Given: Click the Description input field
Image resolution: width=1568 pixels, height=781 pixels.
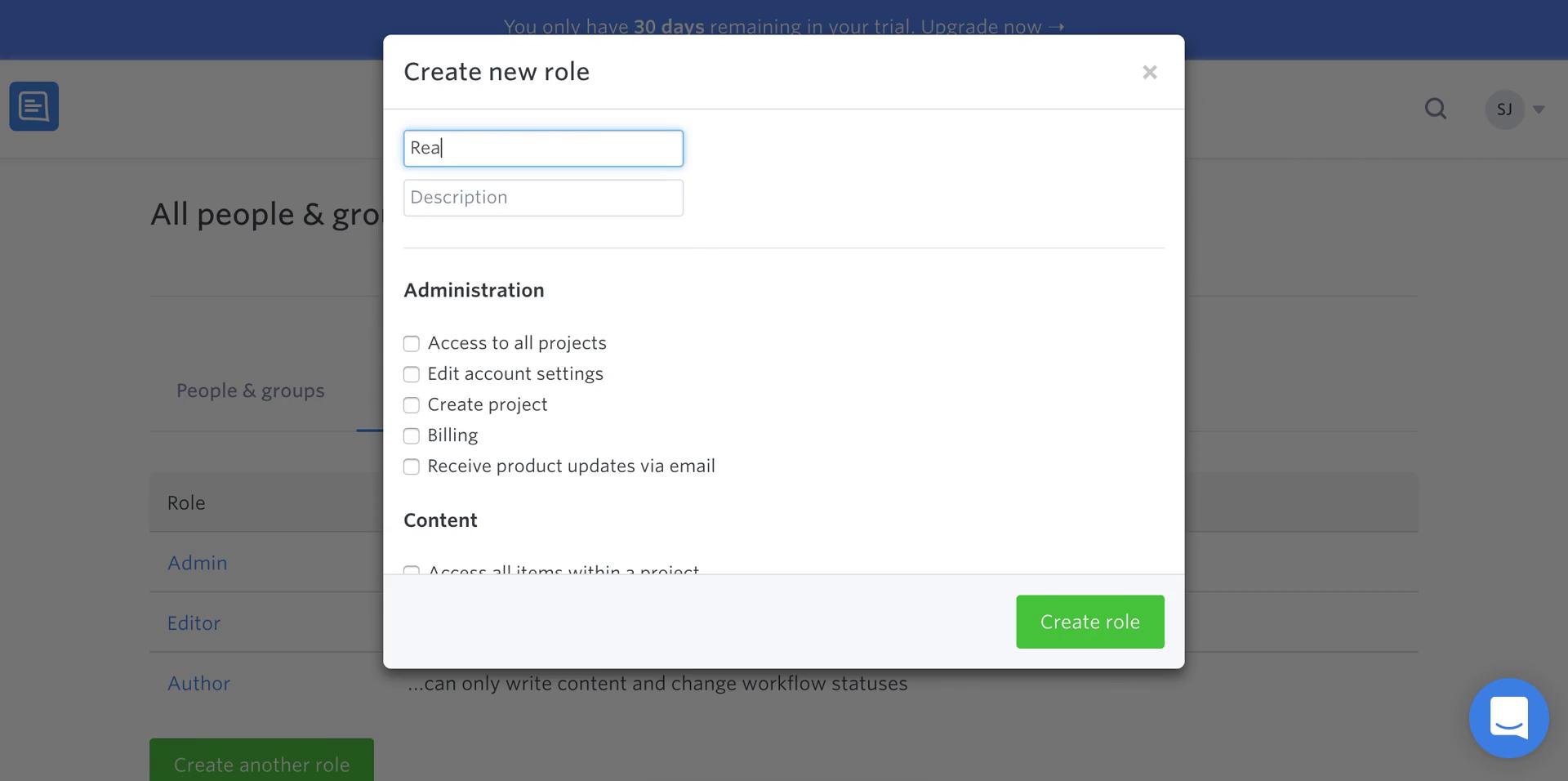Looking at the screenshot, I should [543, 198].
